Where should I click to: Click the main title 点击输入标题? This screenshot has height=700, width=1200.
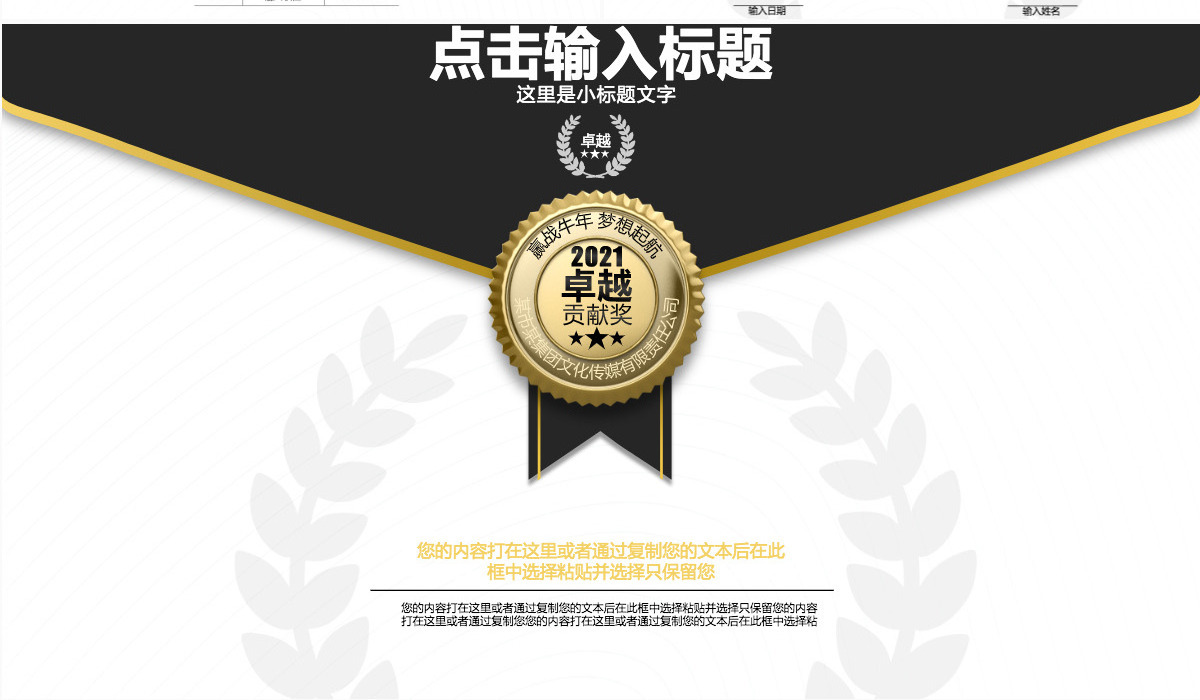pos(601,54)
